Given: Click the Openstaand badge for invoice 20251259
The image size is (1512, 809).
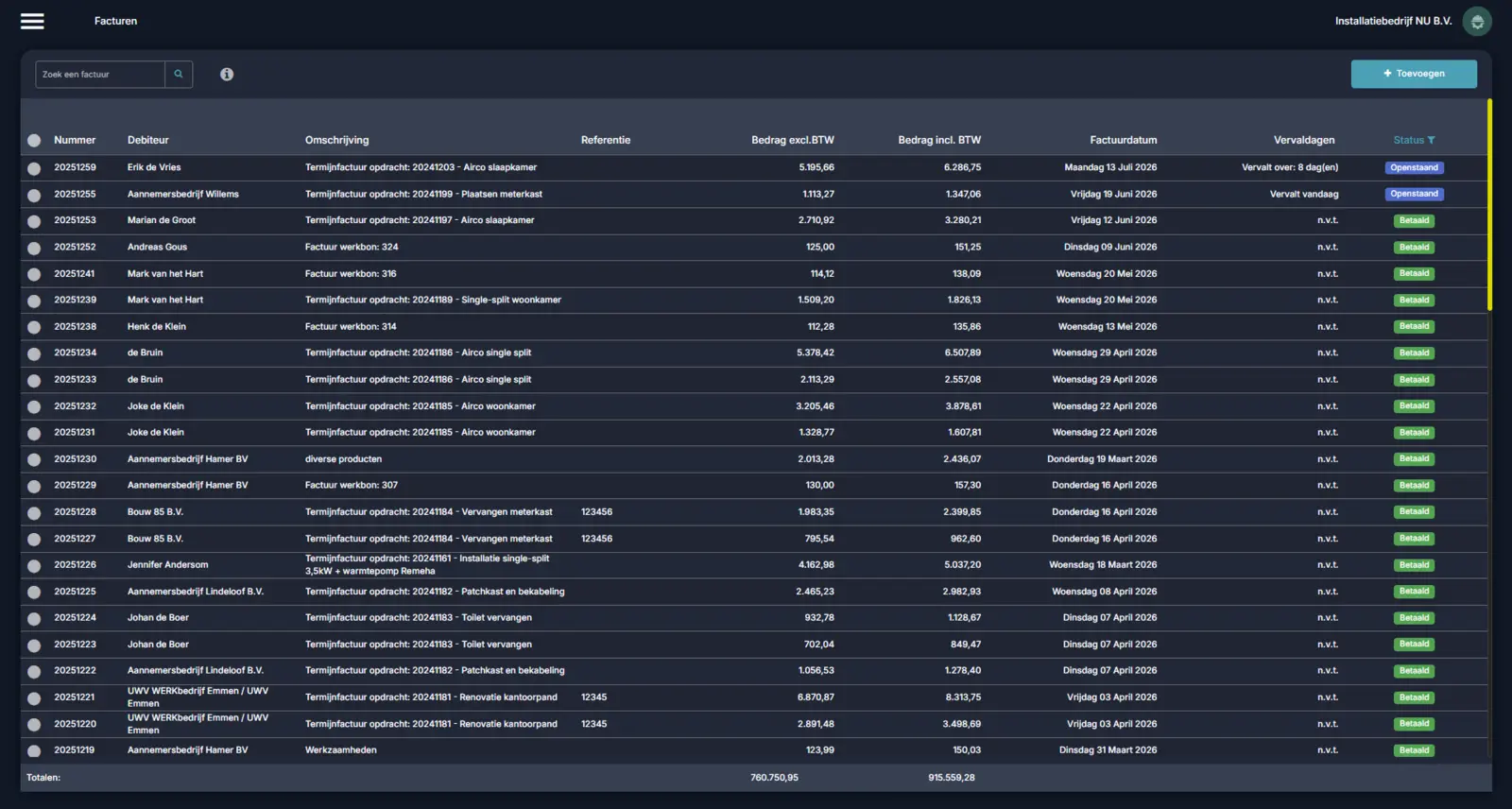Looking at the screenshot, I should (1414, 167).
